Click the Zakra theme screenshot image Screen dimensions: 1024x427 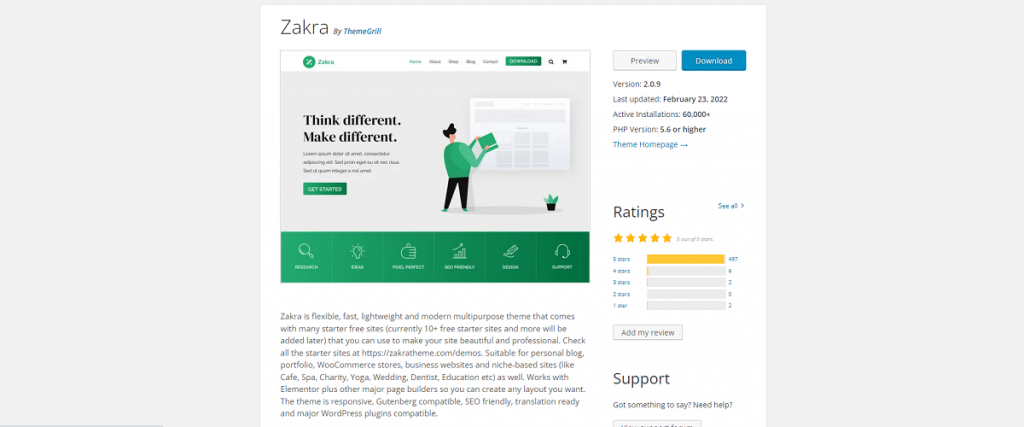(435, 166)
